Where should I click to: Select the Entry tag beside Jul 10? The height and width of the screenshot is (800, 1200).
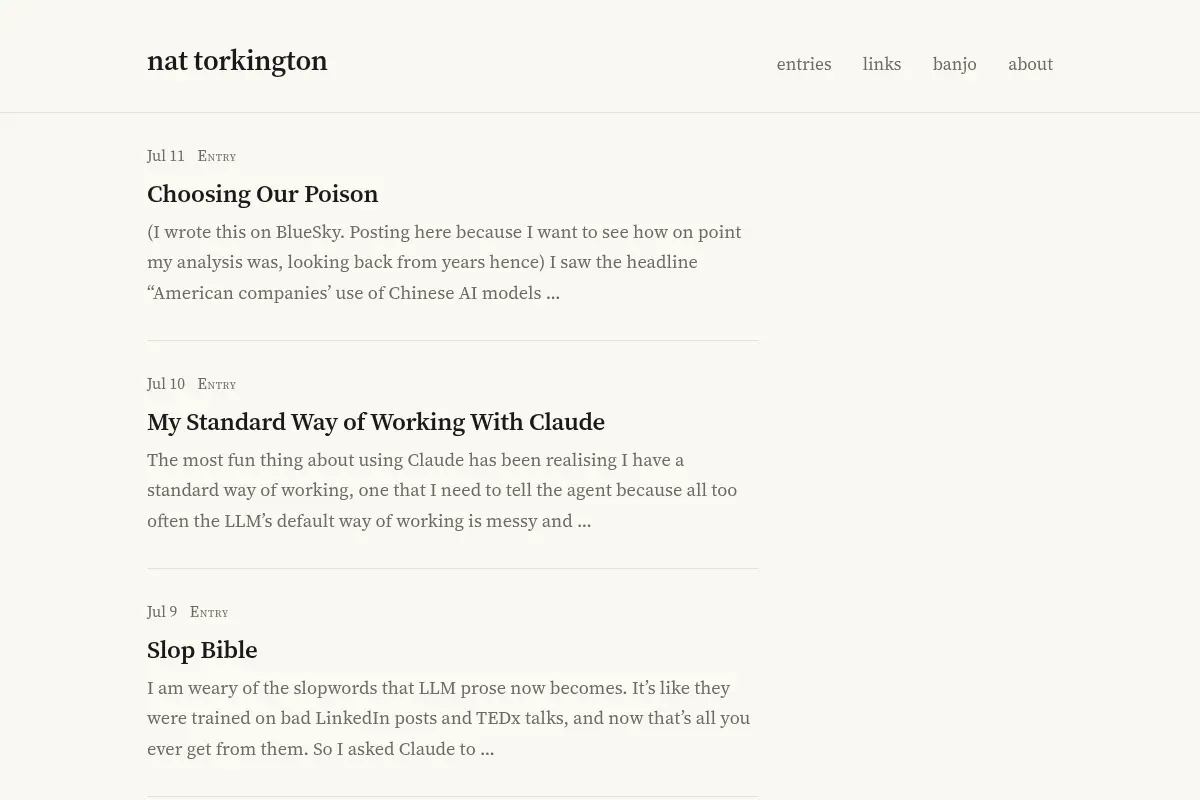[x=217, y=384]
